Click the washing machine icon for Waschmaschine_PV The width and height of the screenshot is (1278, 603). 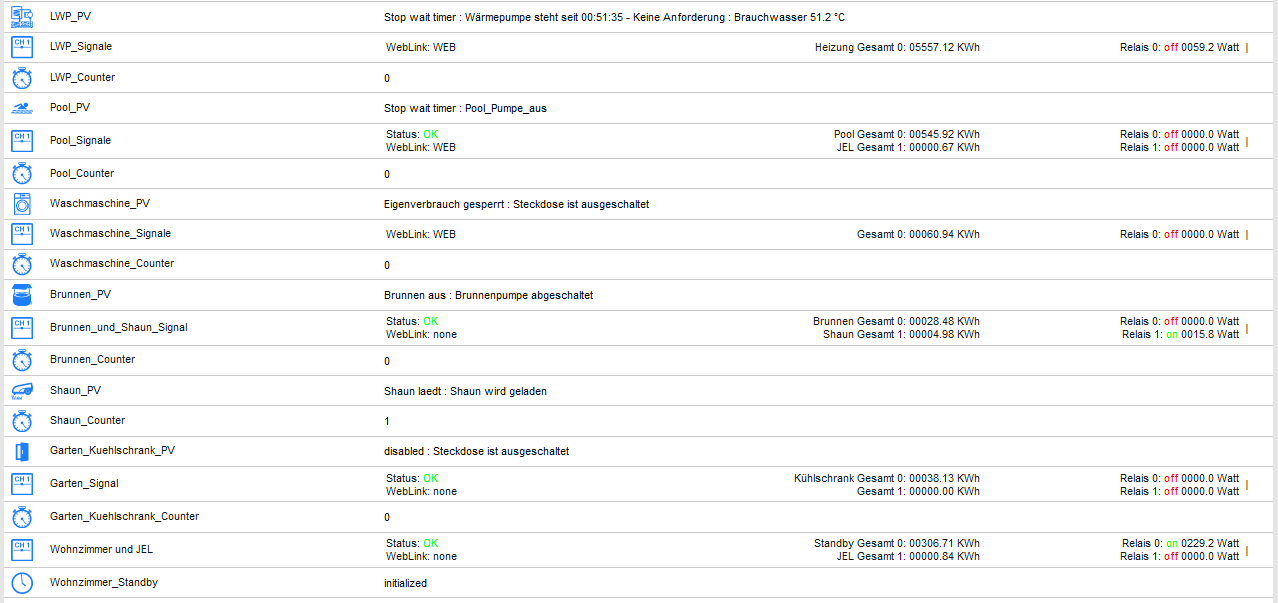tap(22, 204)
